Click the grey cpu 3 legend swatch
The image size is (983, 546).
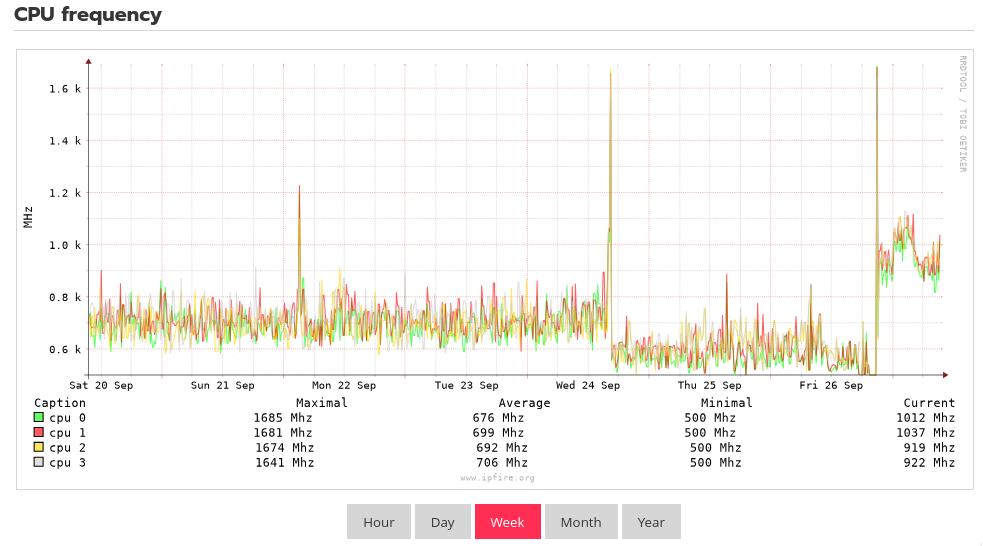39,463
